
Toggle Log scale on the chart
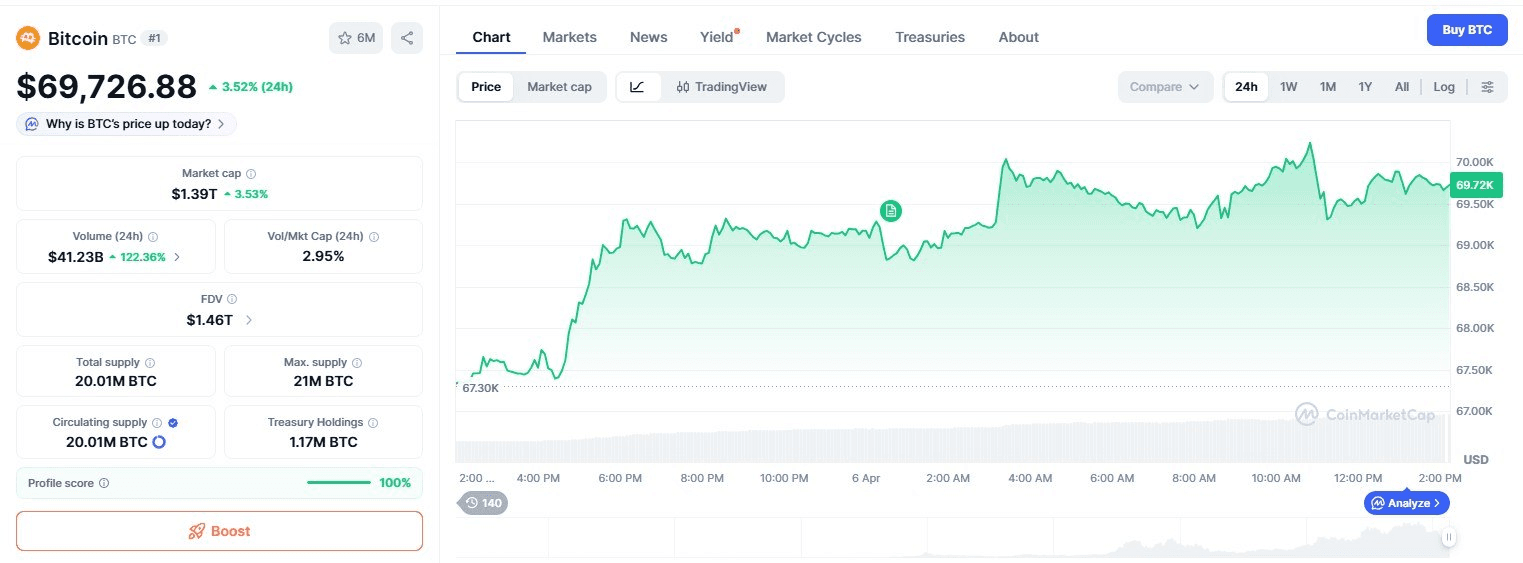pyautogui.click(x=1443, y=87)
